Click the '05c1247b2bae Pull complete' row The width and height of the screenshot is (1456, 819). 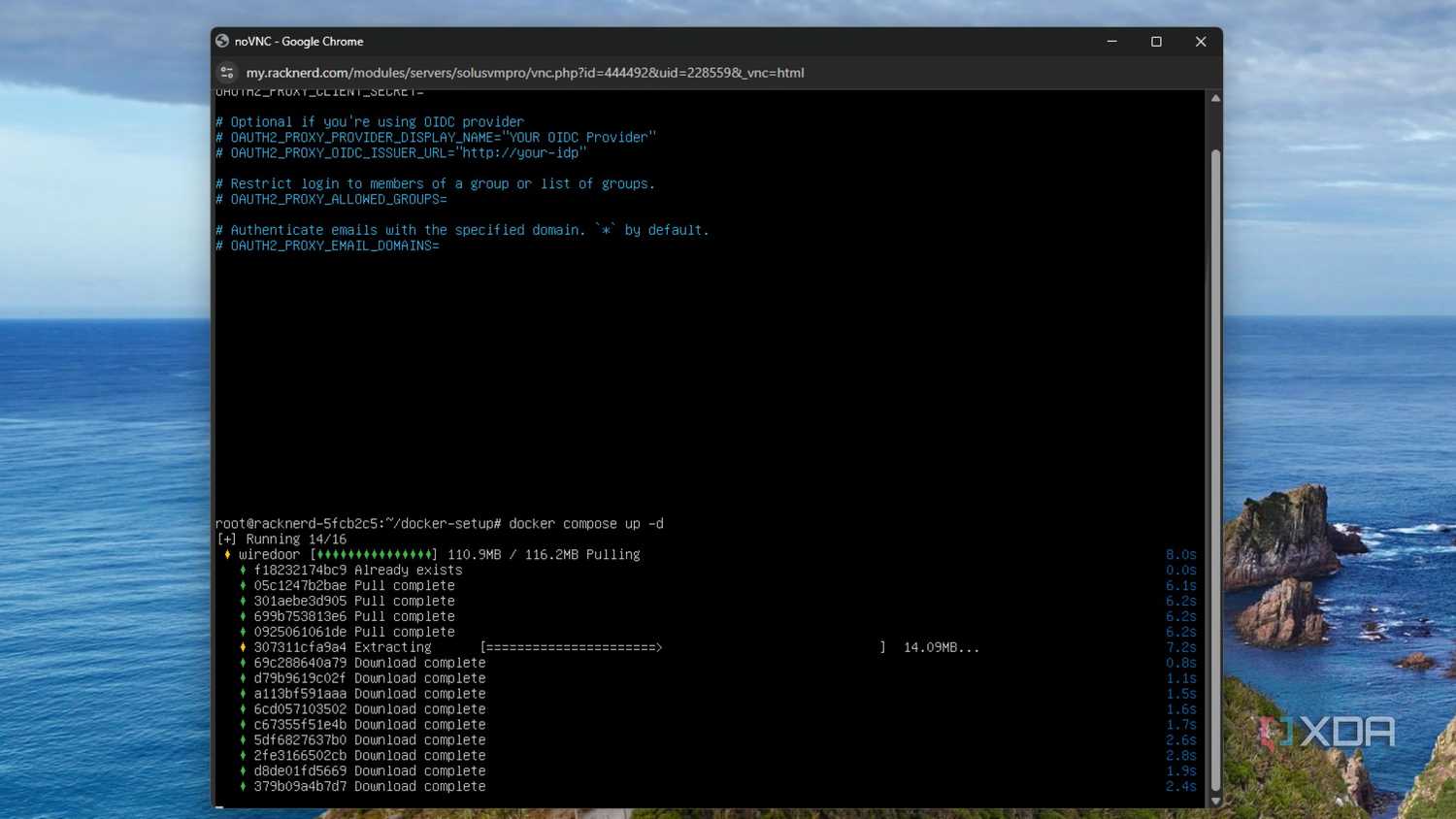tap(347, 586)
